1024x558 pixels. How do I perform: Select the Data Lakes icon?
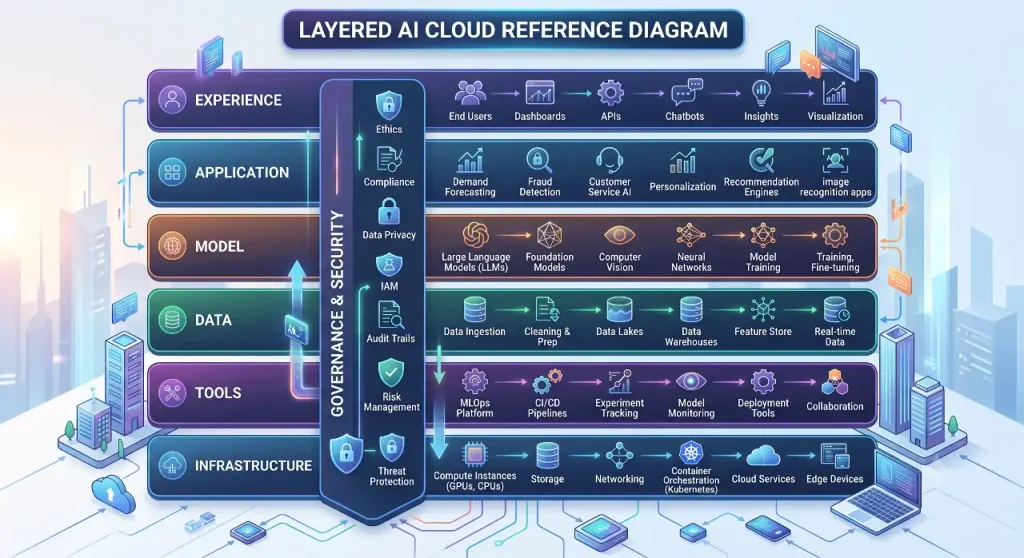tap(619, 310)
